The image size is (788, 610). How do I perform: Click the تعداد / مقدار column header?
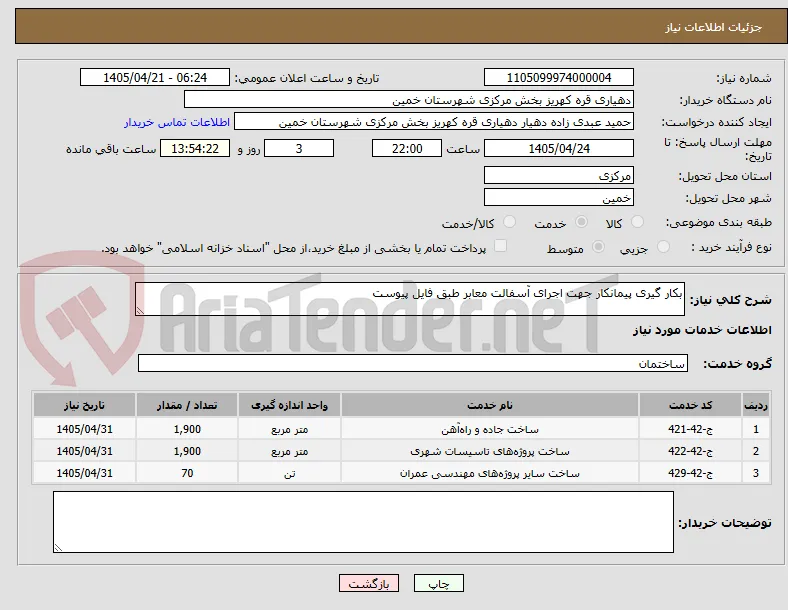pos(187,405)
